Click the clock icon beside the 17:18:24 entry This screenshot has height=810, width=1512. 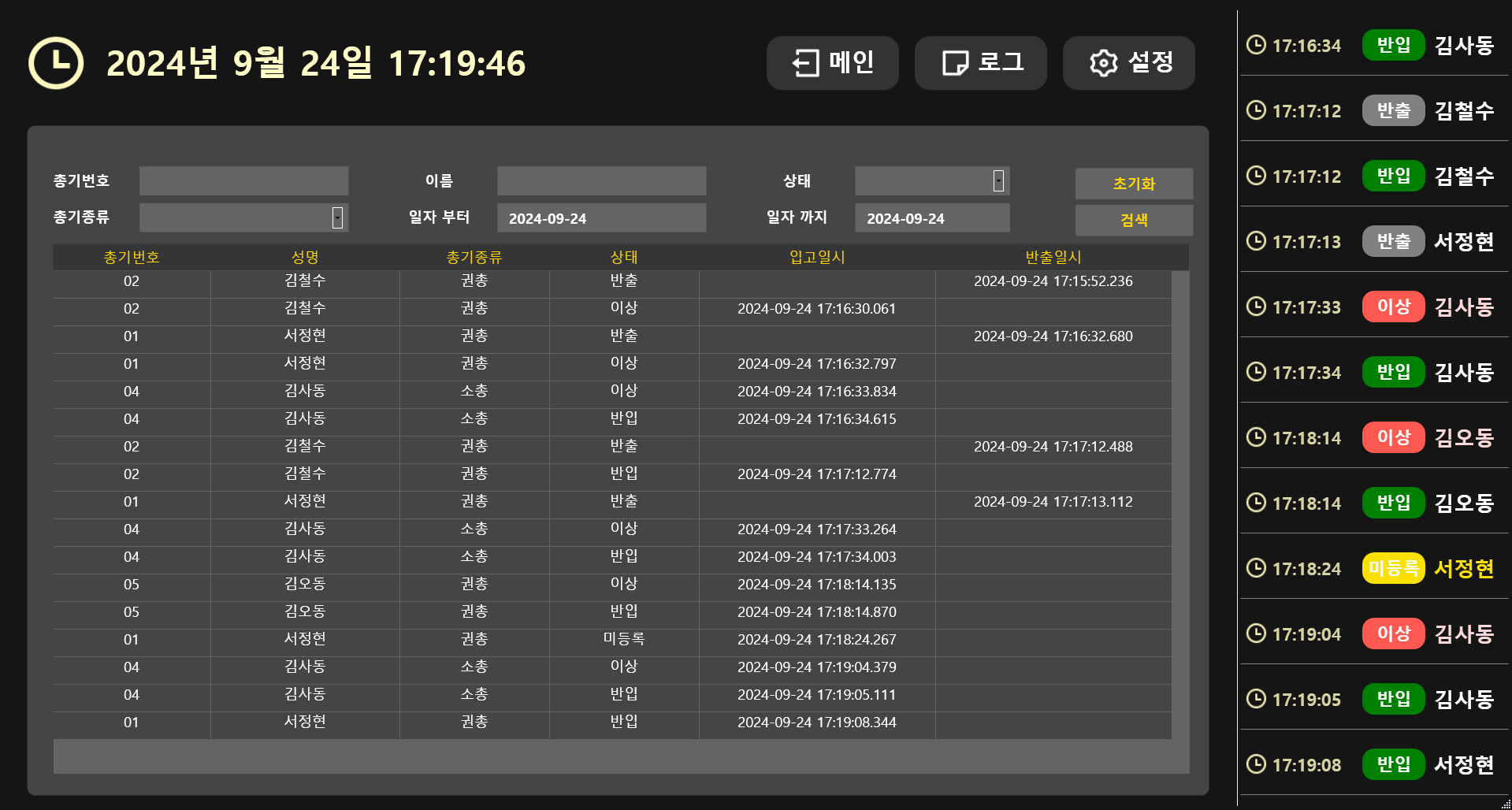[x=1256, y=568]
